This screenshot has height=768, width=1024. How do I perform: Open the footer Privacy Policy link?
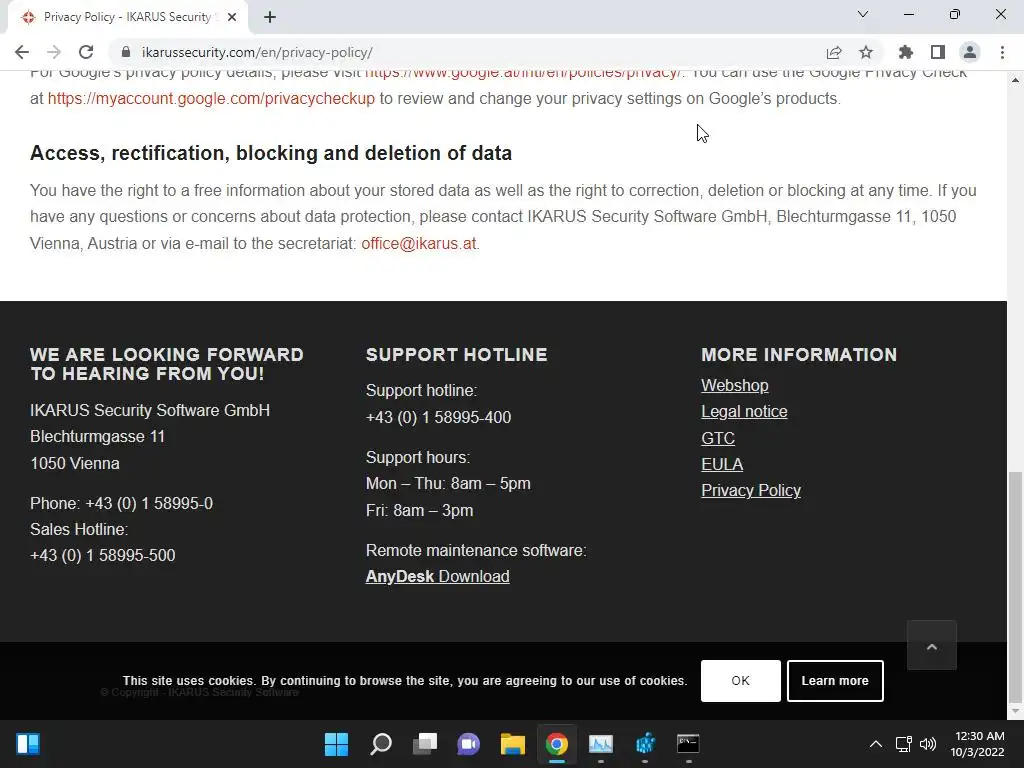[751, 490]
